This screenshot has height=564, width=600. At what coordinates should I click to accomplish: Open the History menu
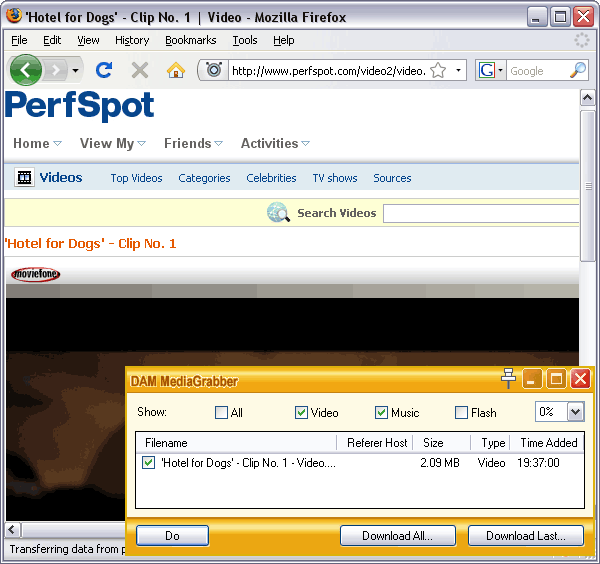tap(132, 40)
